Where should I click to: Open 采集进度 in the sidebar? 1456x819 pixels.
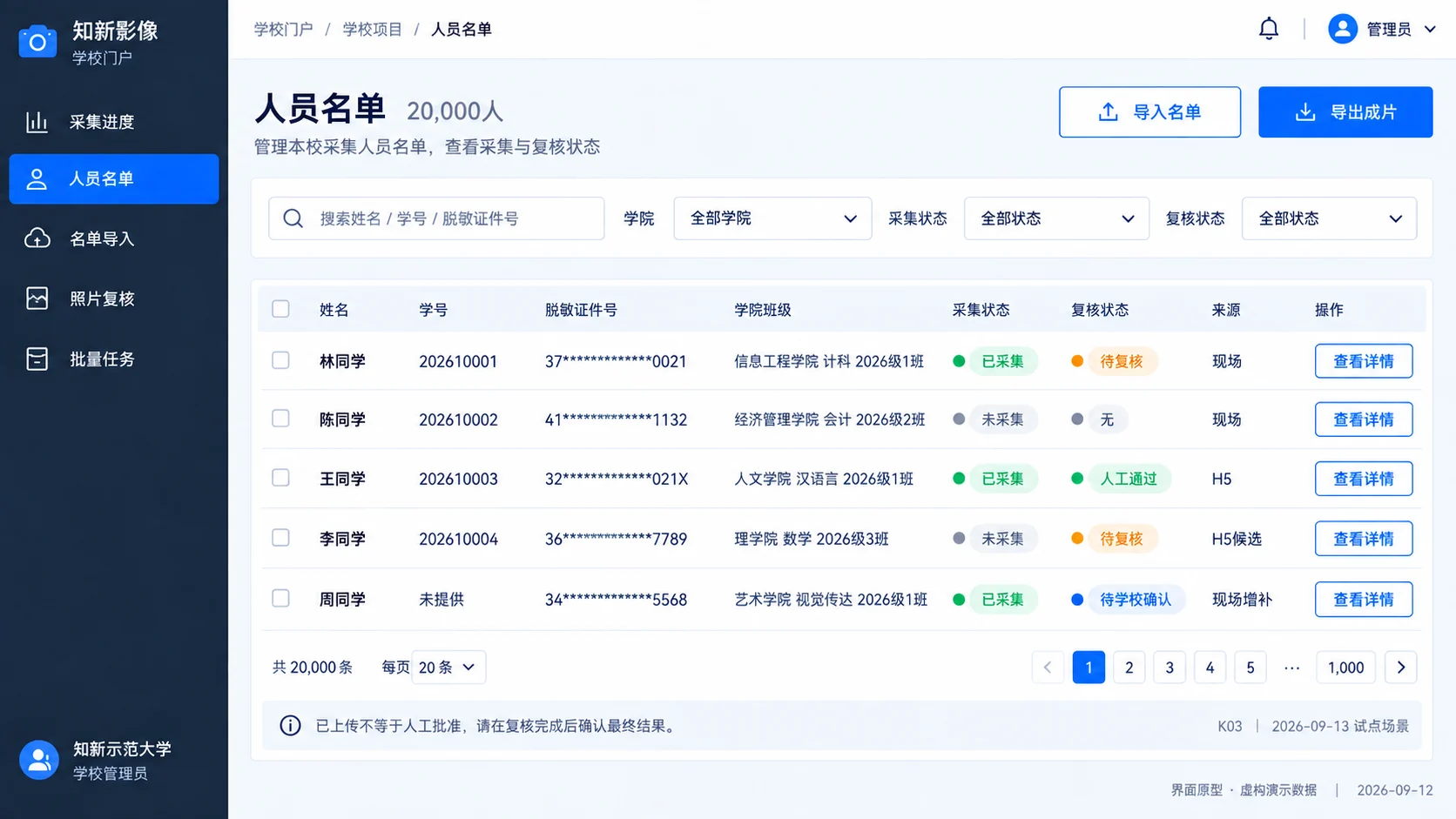(x=114, y=122)
